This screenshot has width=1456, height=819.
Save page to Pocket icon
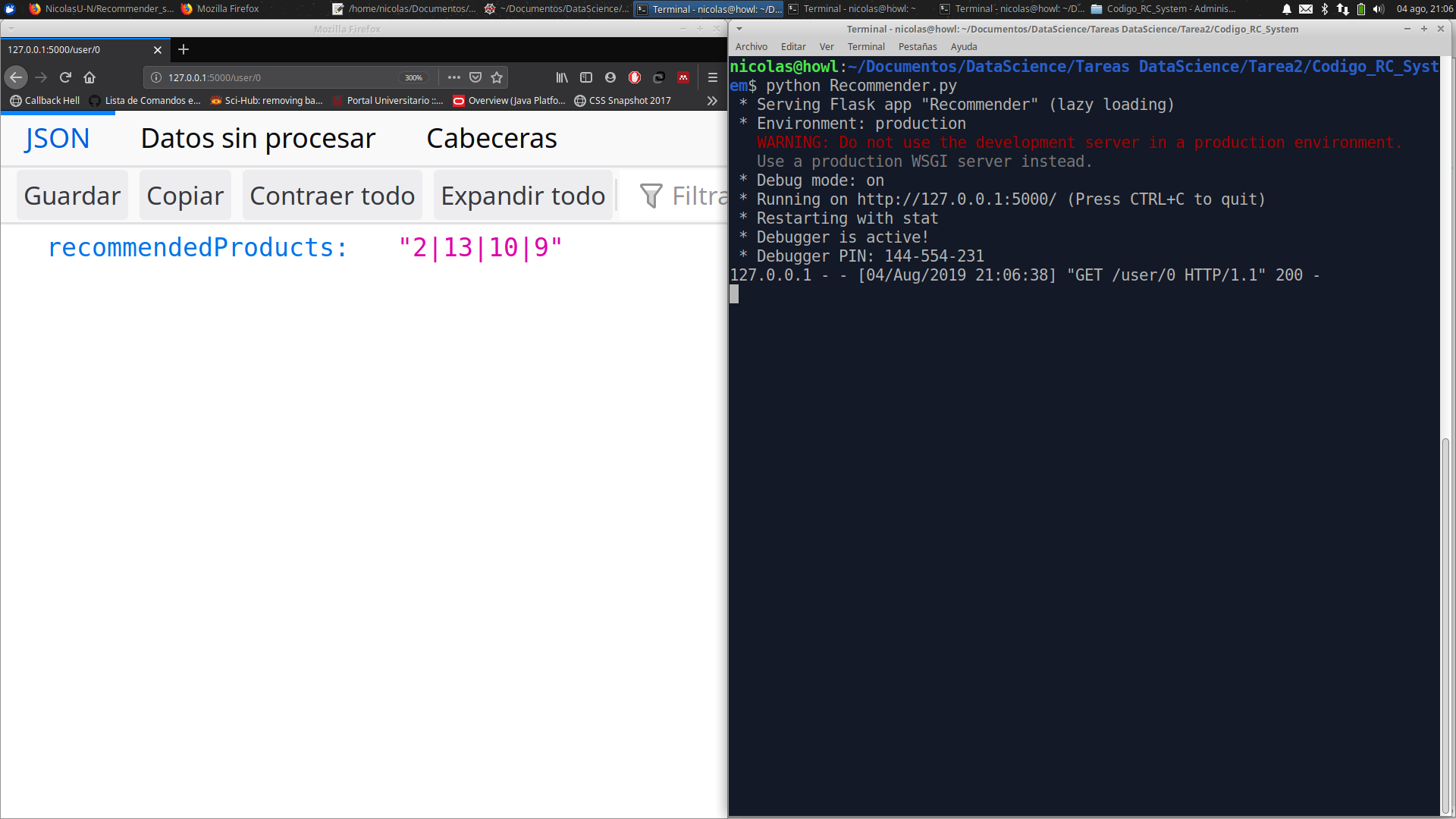pos(475,77)
